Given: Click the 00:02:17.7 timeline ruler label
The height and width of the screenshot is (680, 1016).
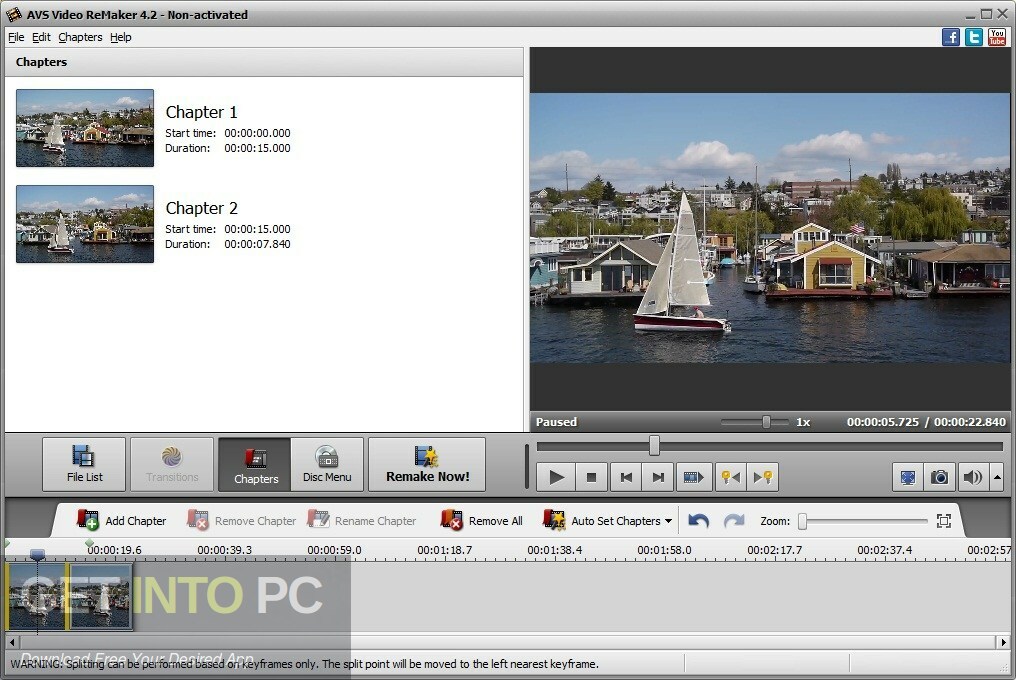Looking at the screenshot, I should pos(774,550).
